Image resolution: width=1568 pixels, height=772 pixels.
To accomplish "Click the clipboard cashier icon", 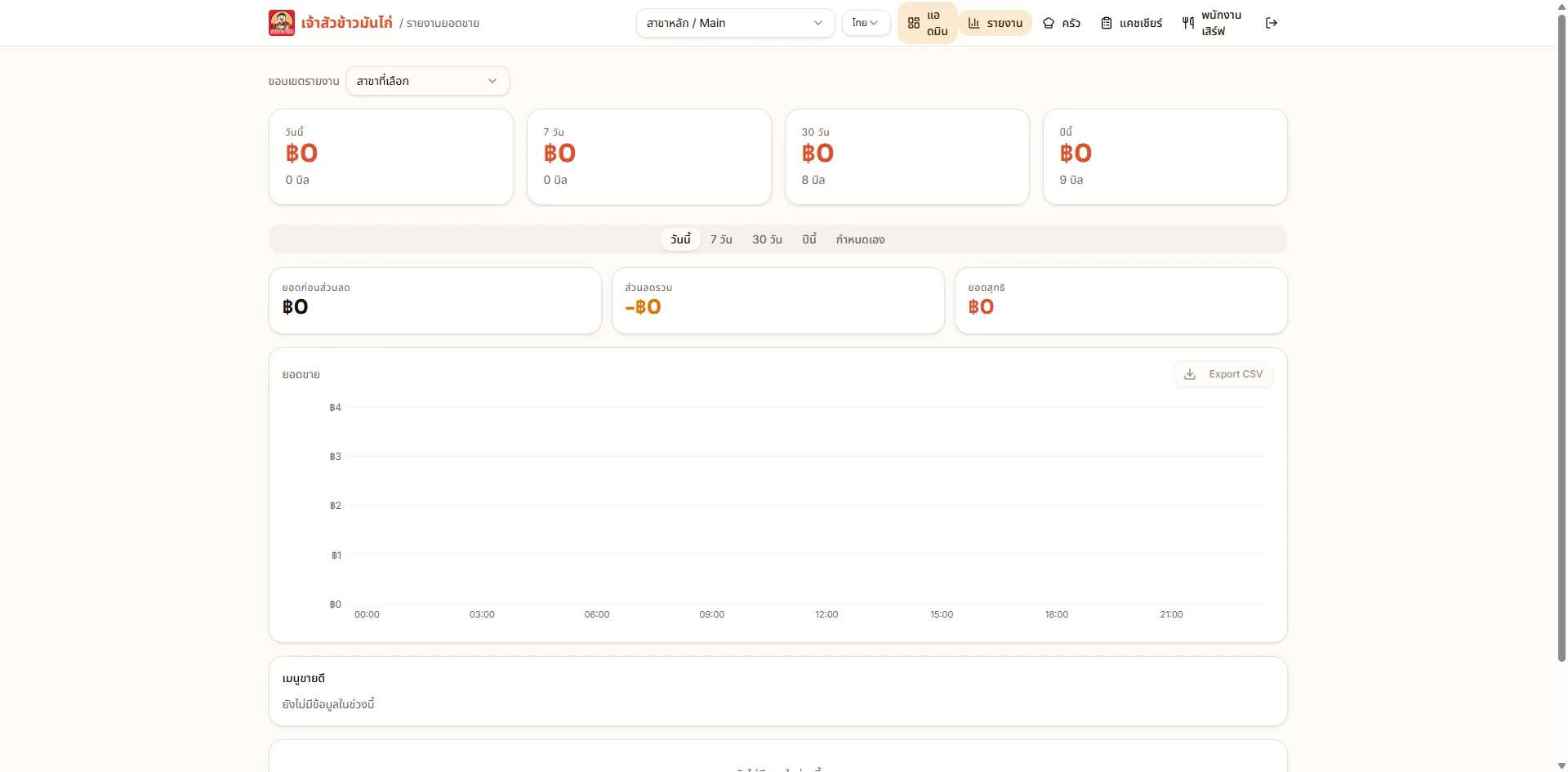I will (x=1107, y=23).
